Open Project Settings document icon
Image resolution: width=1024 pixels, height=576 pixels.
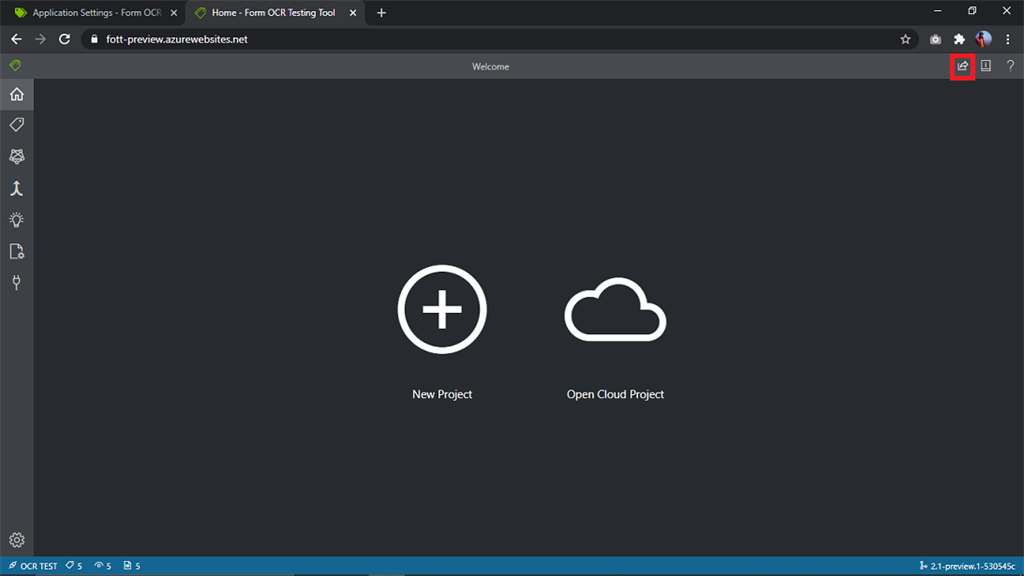tap(16, 251)
